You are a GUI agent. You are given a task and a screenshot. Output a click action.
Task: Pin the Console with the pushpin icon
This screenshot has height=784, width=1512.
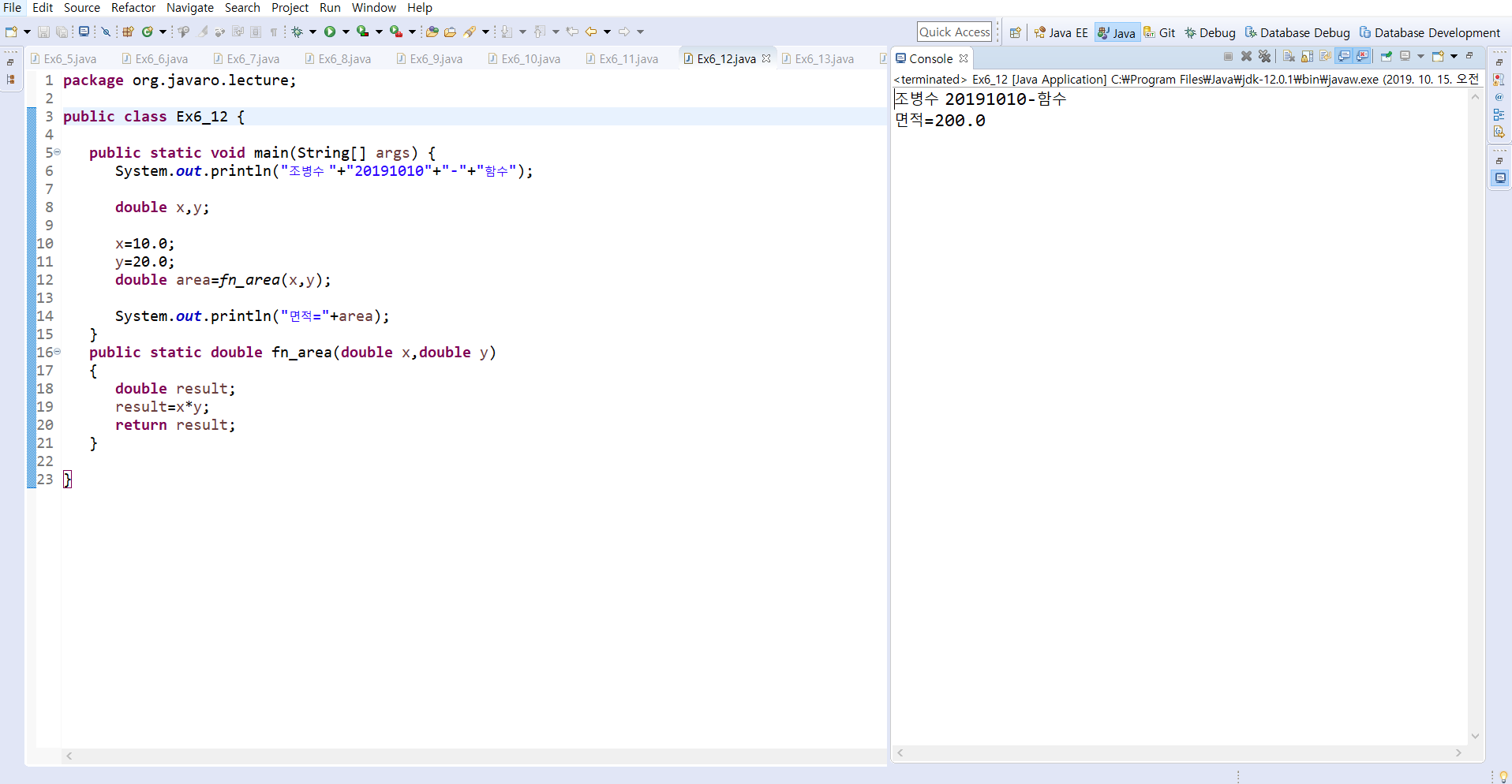(1387, 56)
